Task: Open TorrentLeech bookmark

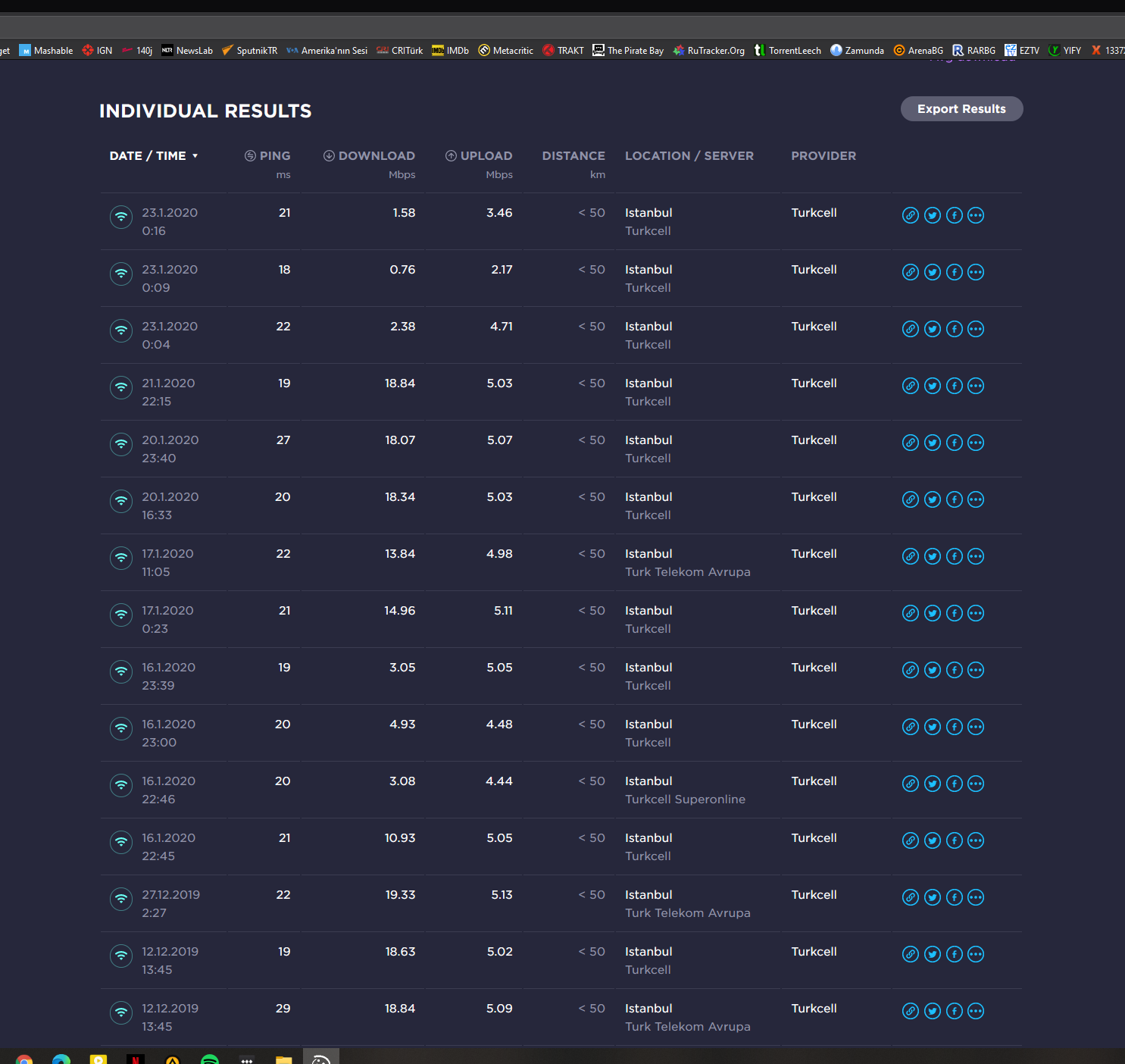Action: (x=788, y=50)
